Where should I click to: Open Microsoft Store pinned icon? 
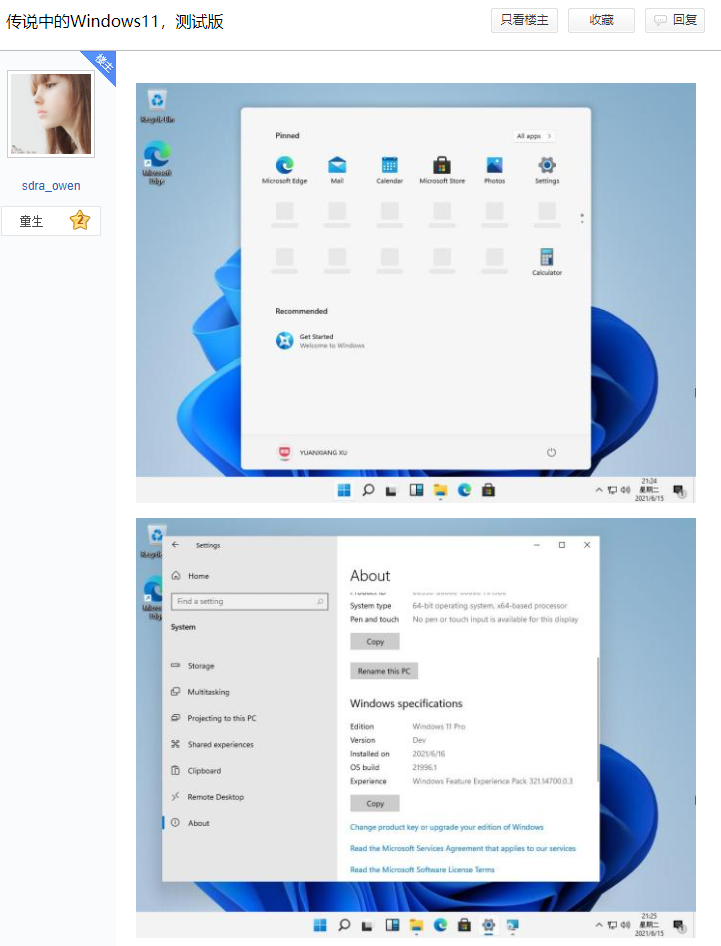pos(442,170)
